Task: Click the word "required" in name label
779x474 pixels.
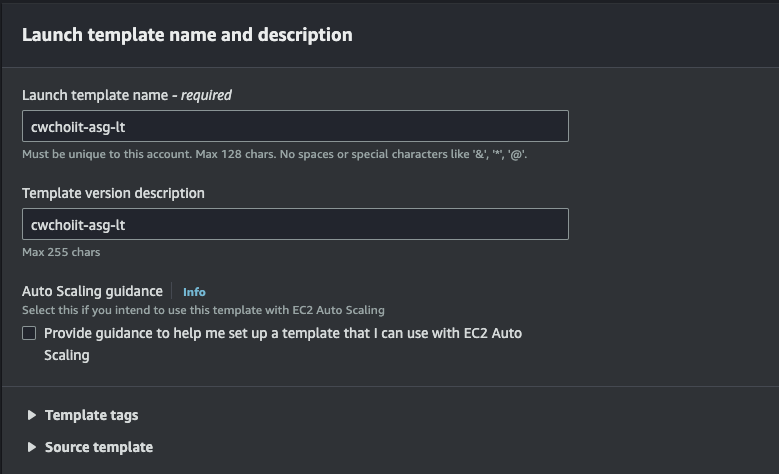Action: click(x=206, y=95)
